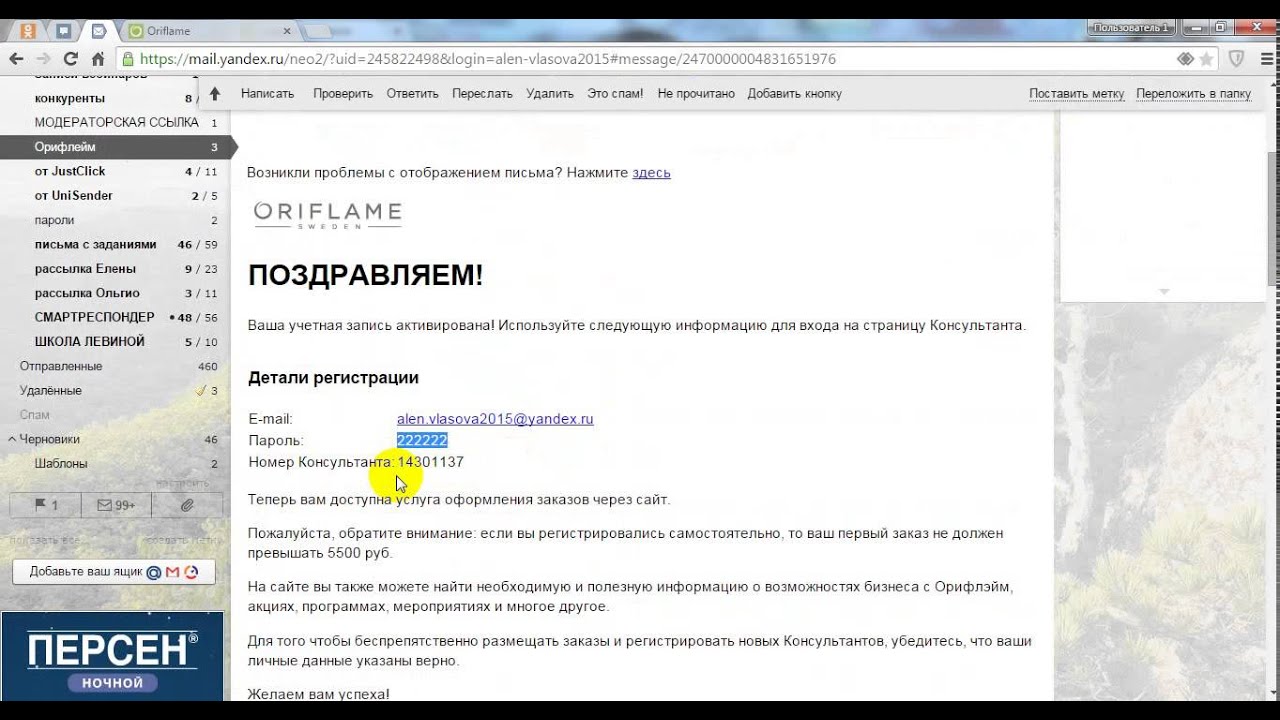Click Проверить to check mail
The image size is (1280, 720).
(343, 93)
